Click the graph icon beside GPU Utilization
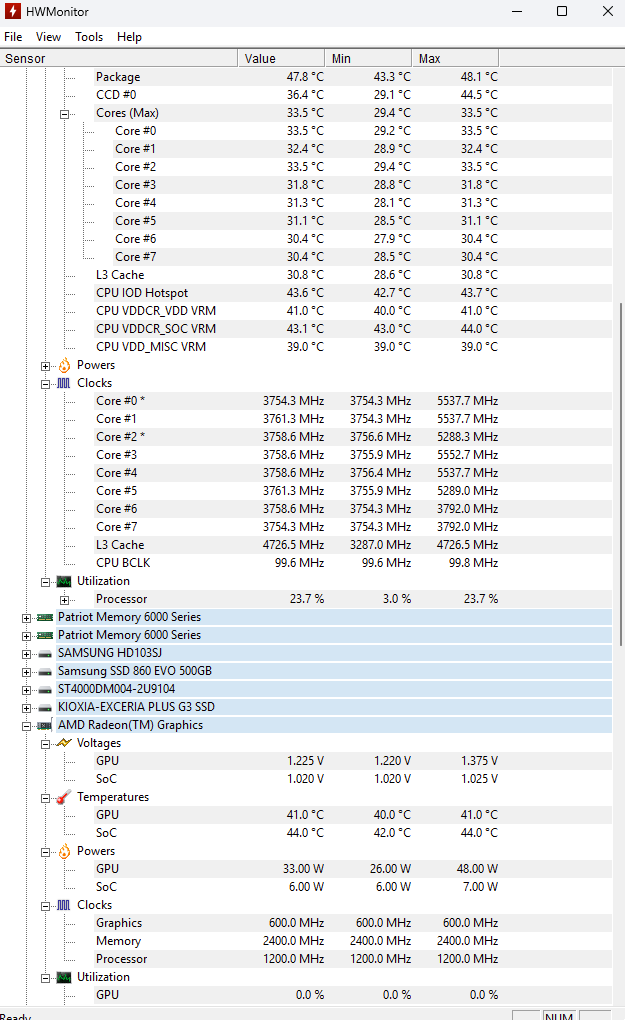 click(64, 977)
